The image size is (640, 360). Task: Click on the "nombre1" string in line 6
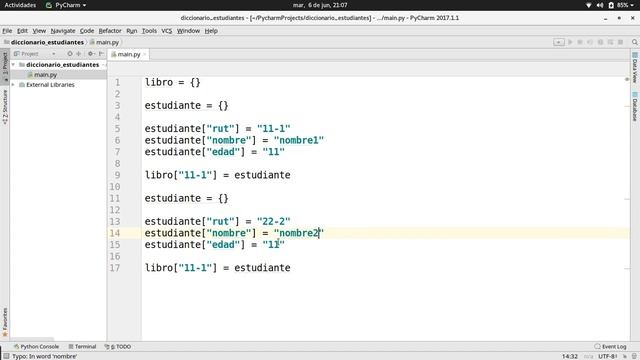click(x=299, y=140)
